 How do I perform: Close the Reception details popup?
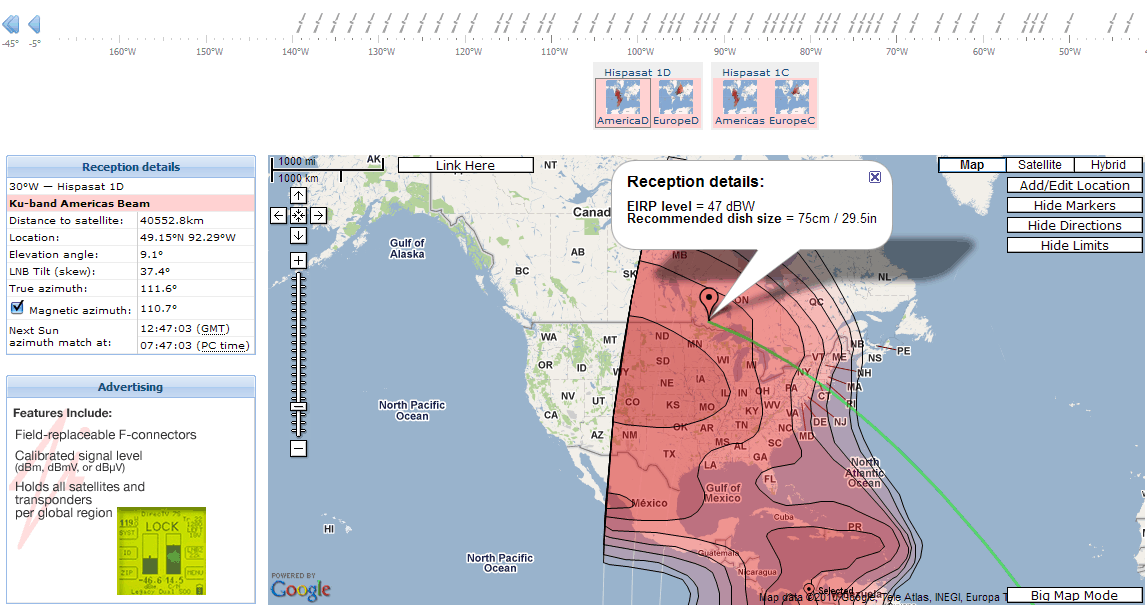pyautogui.click(x=874, y=177)
